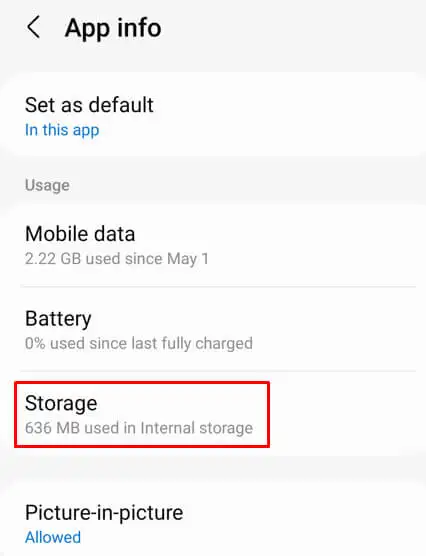
Task: Open Battery usage details
Action: 213,329
